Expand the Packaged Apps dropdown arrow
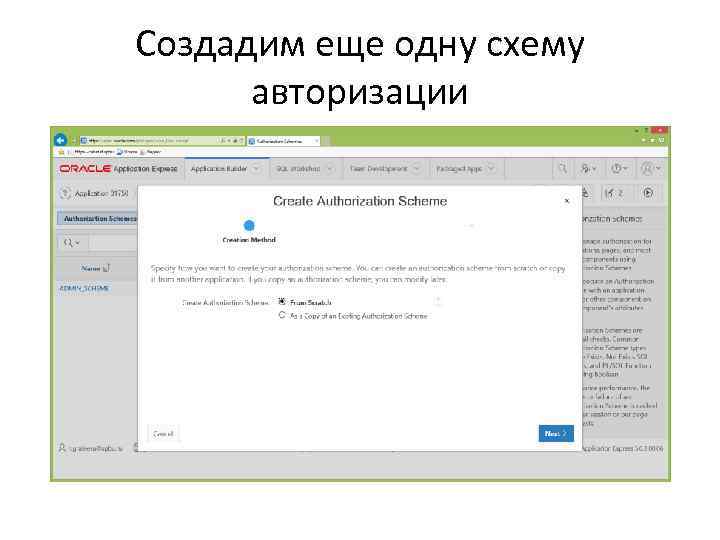Viewport: 720px width, 540px height. [x=490, y=169]
